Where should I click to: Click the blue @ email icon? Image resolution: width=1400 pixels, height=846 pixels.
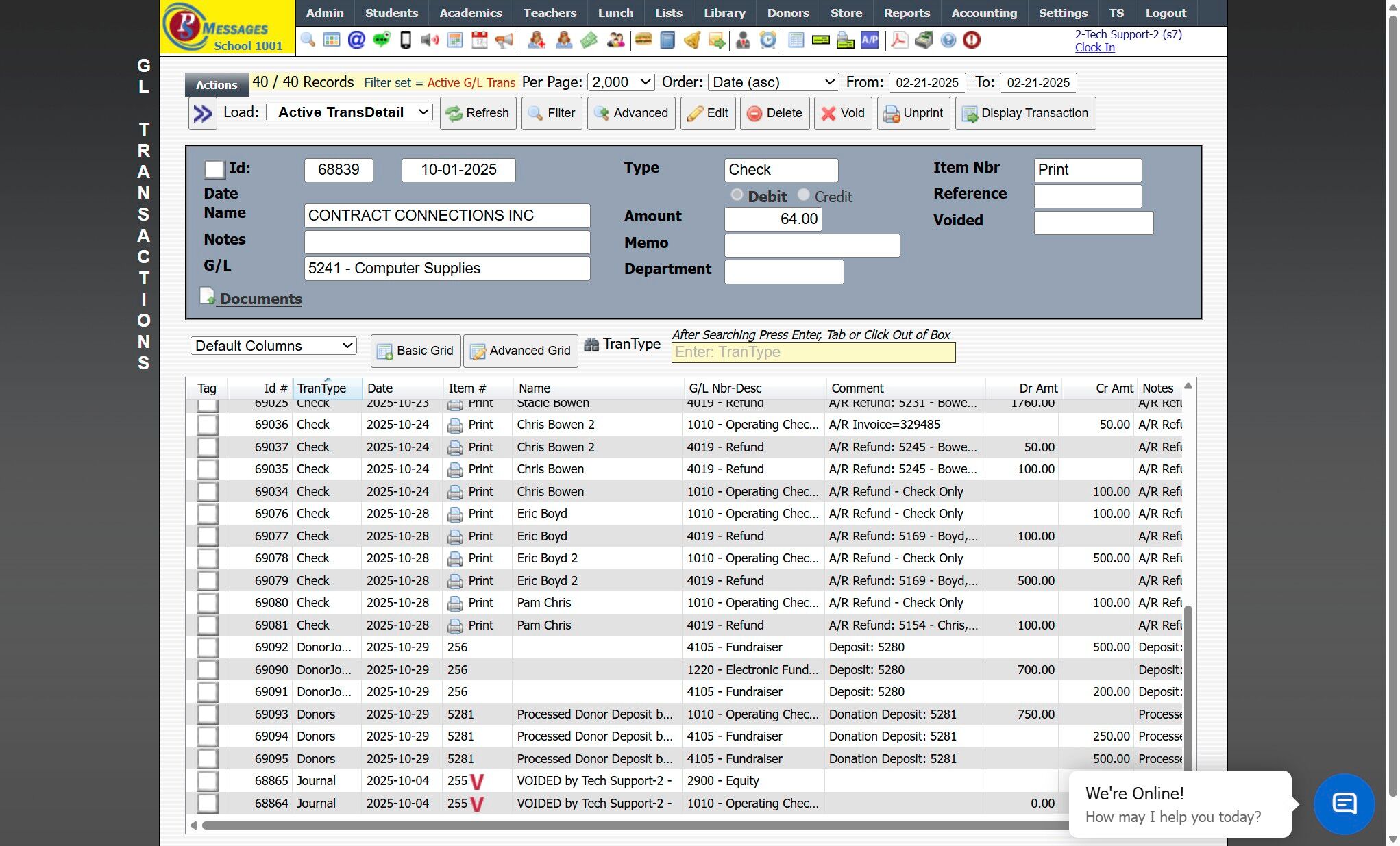pos(356,40)
